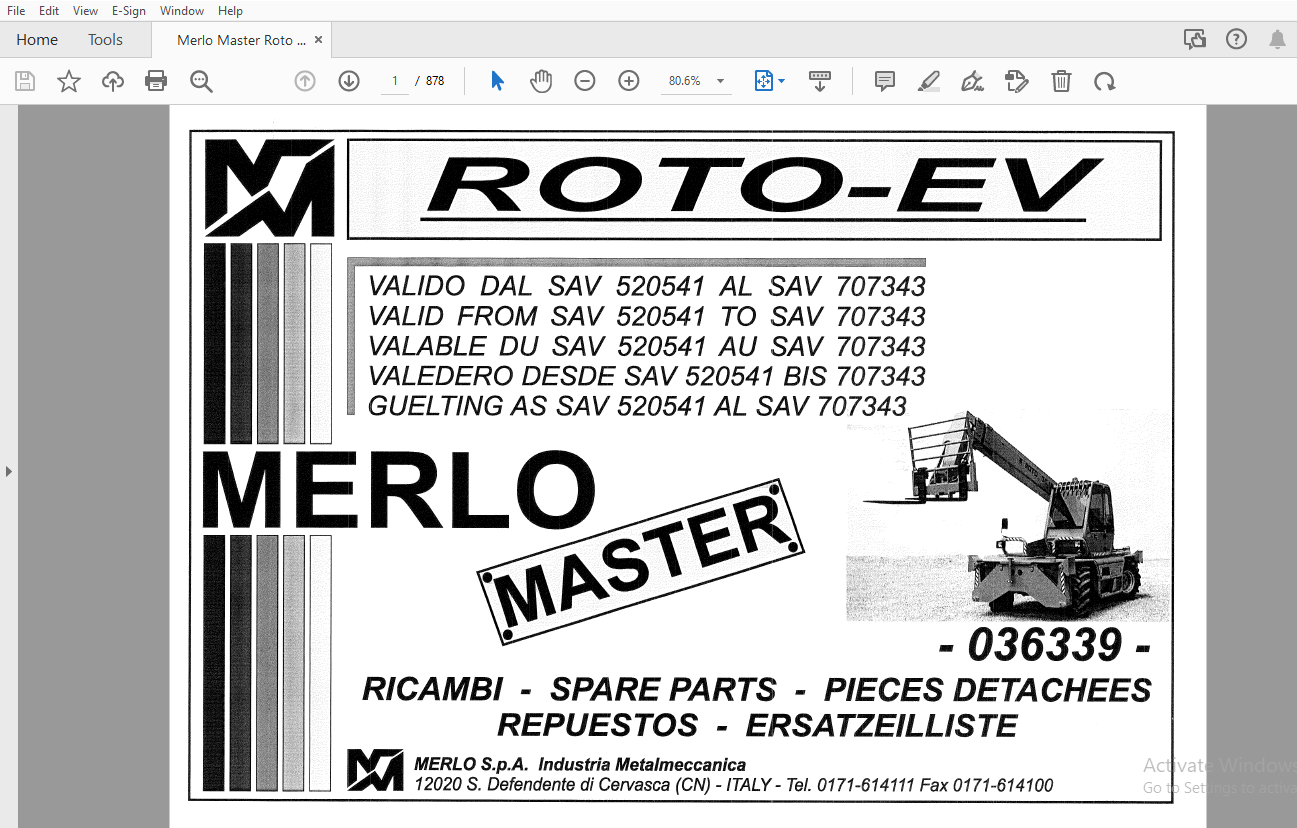Choose the Selection arrow tool
1297x828 pixels.
(x=497, y=81)
